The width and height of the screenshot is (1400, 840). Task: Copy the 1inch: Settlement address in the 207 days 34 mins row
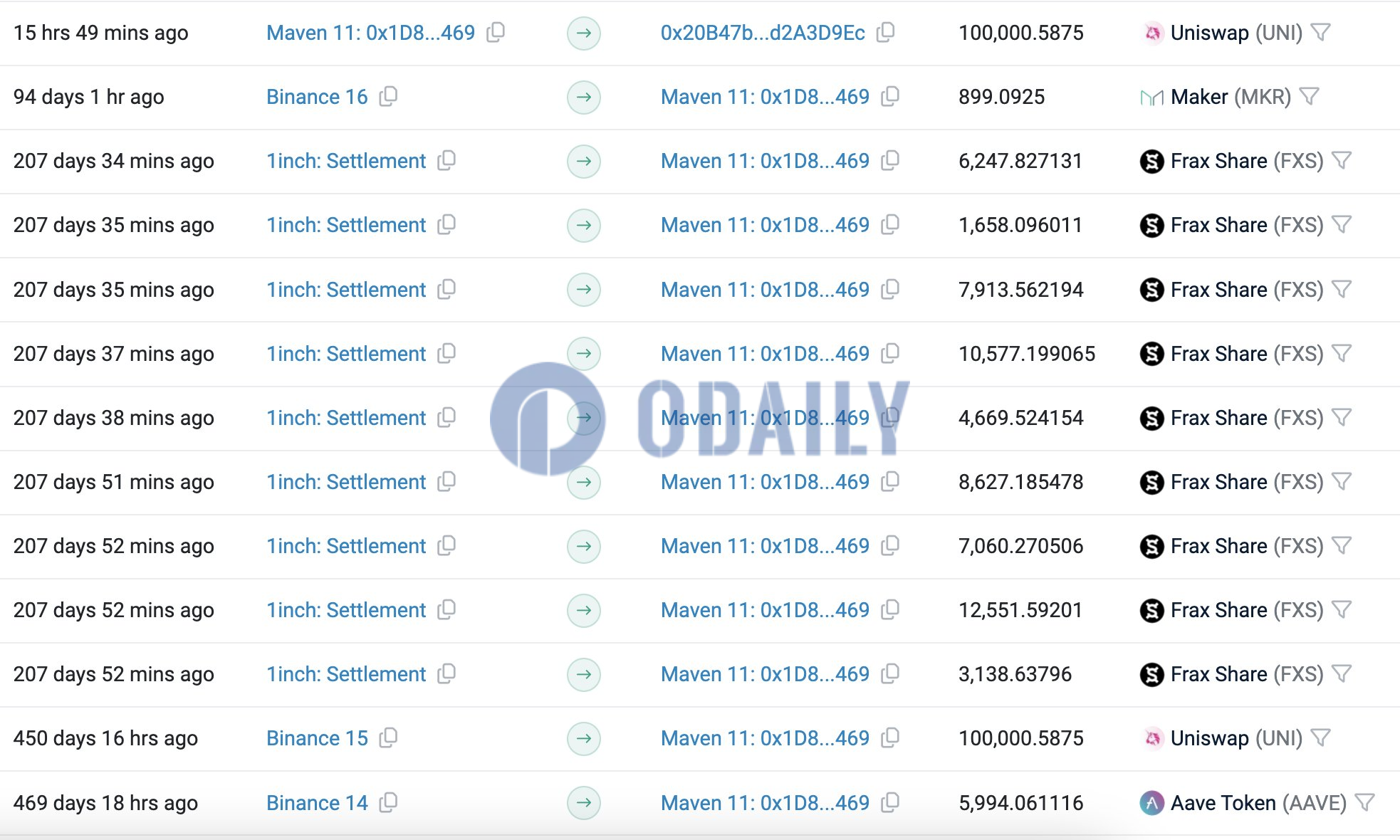tap(446, 161)
